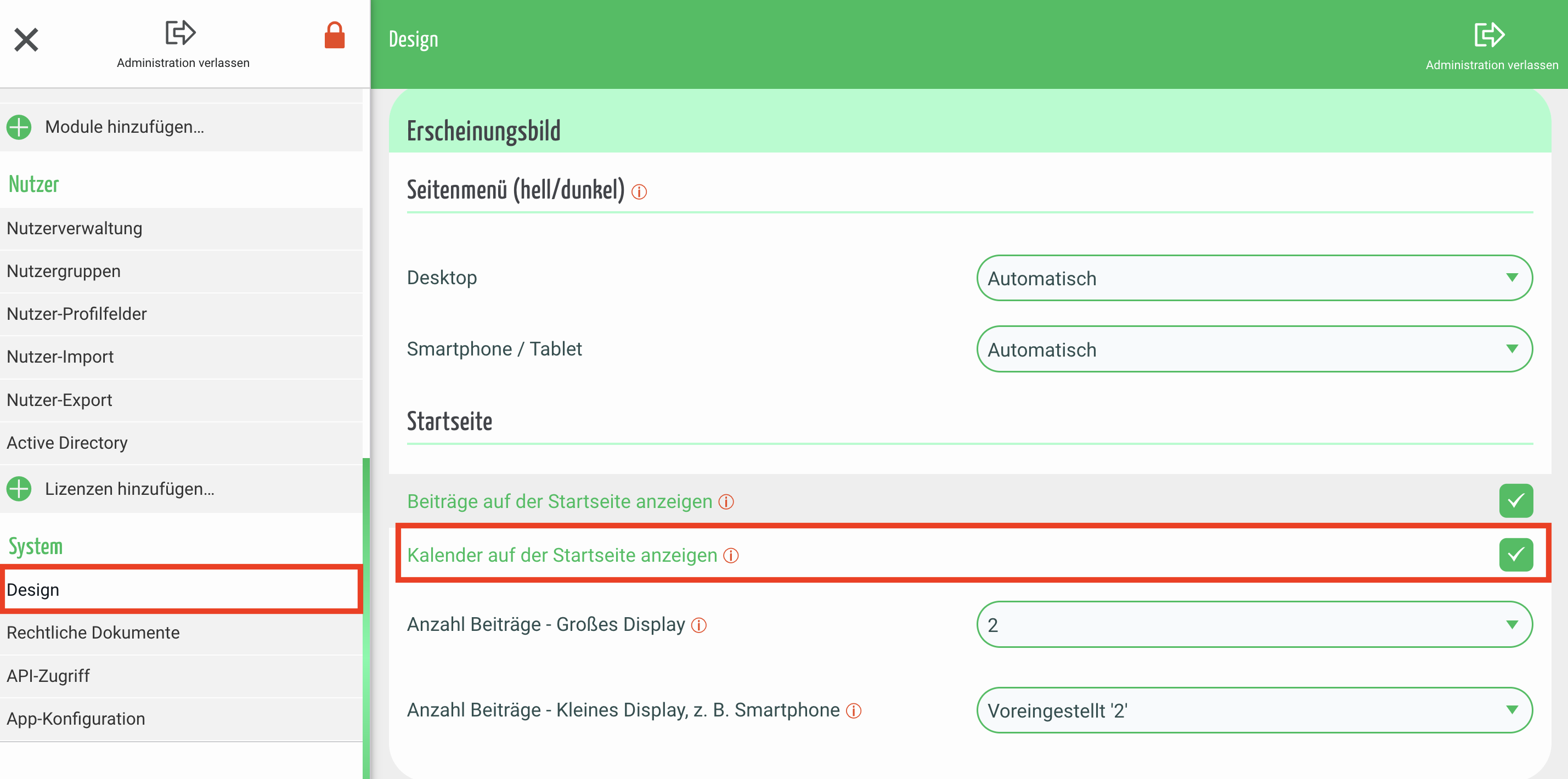The height and width of the screenshot is (779, 1568).
Task: Click the sidebar vertical scrollbar
Action: click(366, 608)
